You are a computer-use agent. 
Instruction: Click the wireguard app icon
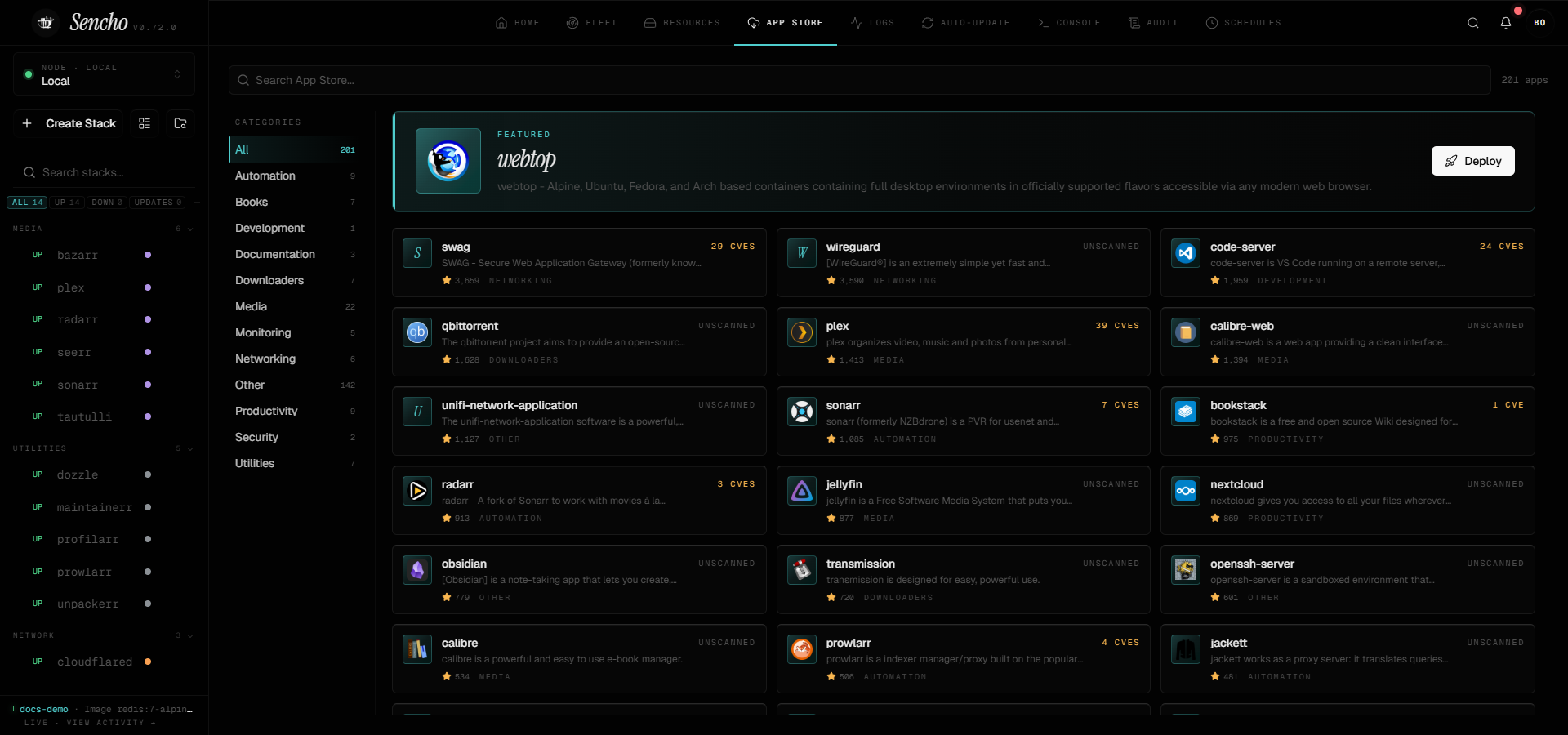pyautogui.click(x=802, y=253)
